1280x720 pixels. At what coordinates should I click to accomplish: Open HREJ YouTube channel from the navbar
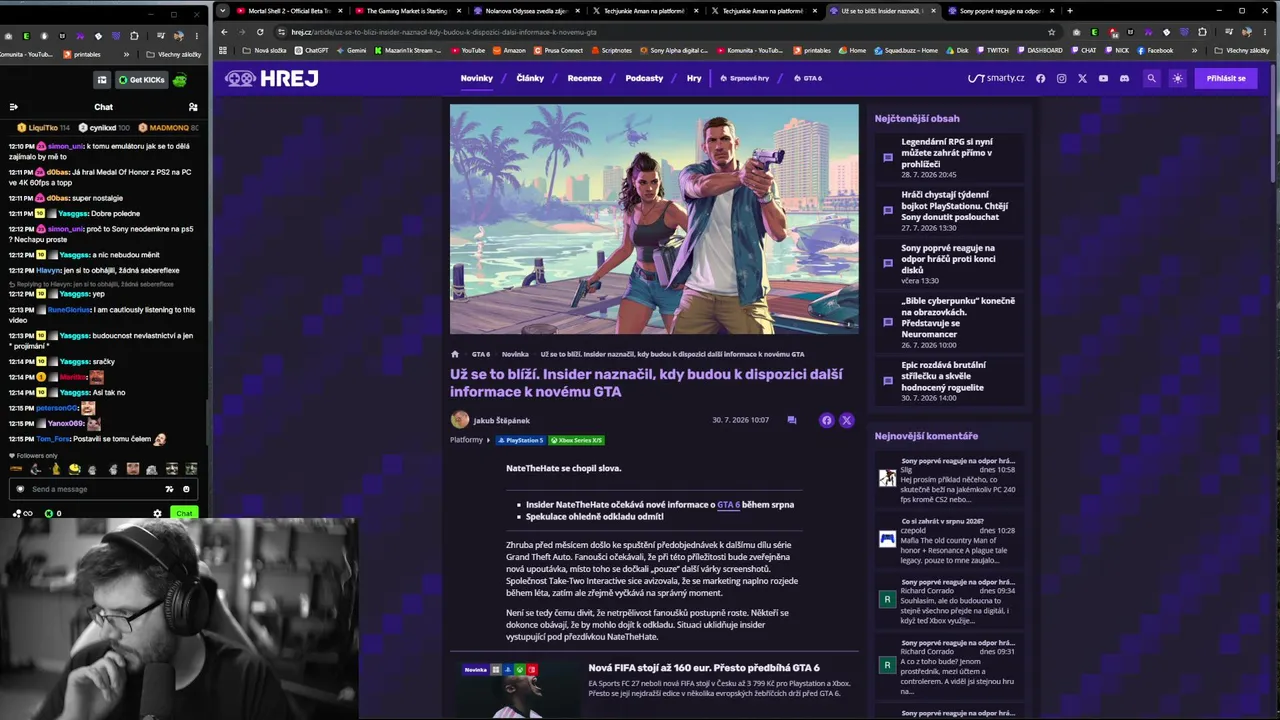click(1103, 78)
